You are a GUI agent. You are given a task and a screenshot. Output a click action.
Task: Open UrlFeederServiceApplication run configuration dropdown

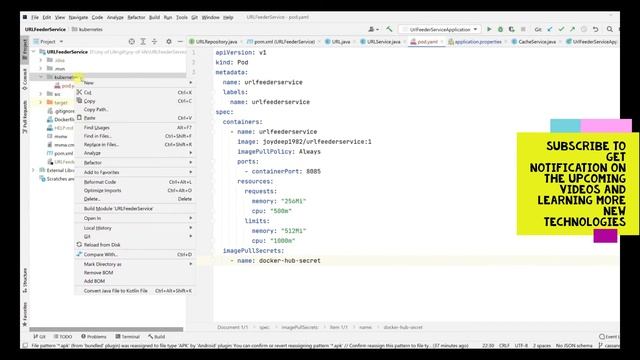click(x=440, y=29)
